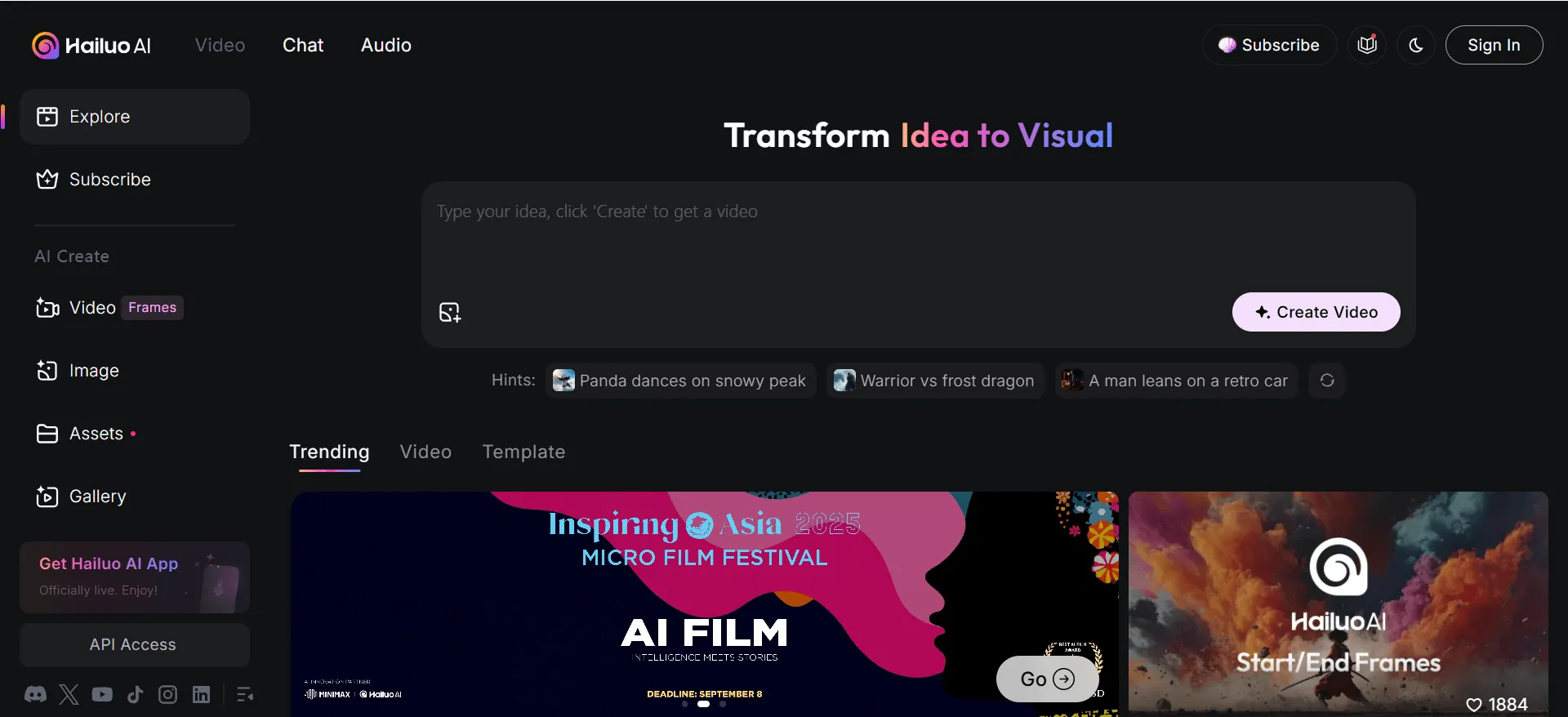Click the Sign In button
The width and height of the screenshot is (1568, 717).
pyautogui.click(x=1494, y=45)
